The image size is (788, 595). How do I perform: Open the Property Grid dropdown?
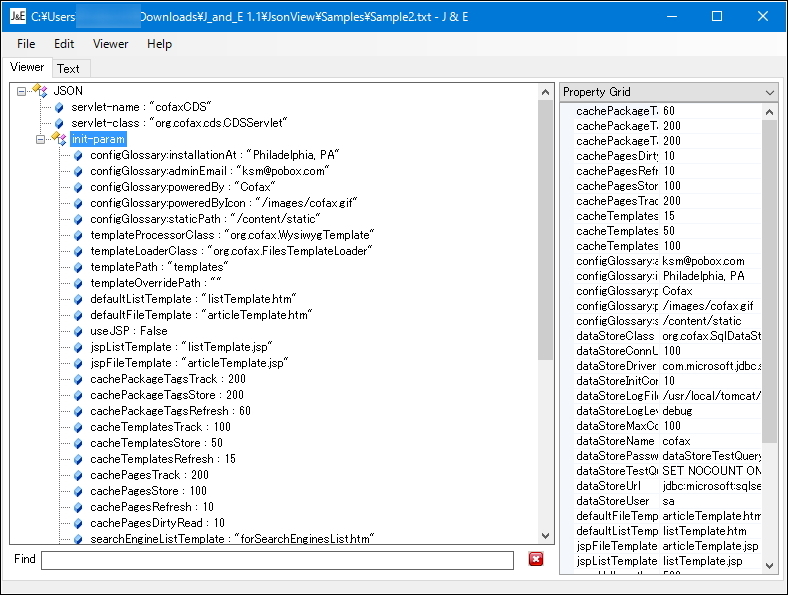click(769, 92)
